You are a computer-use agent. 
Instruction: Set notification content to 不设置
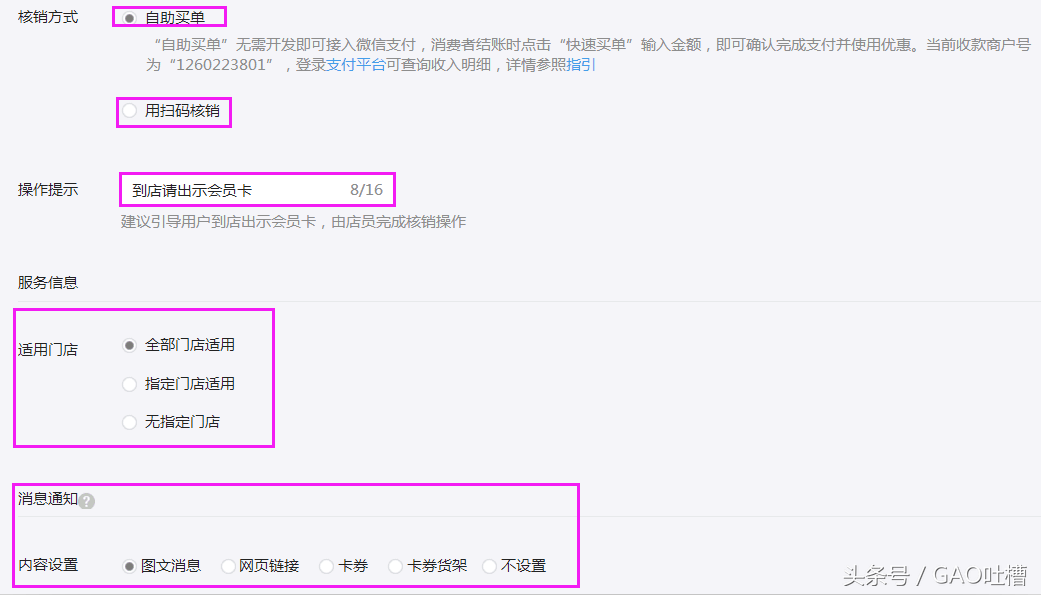488,565
